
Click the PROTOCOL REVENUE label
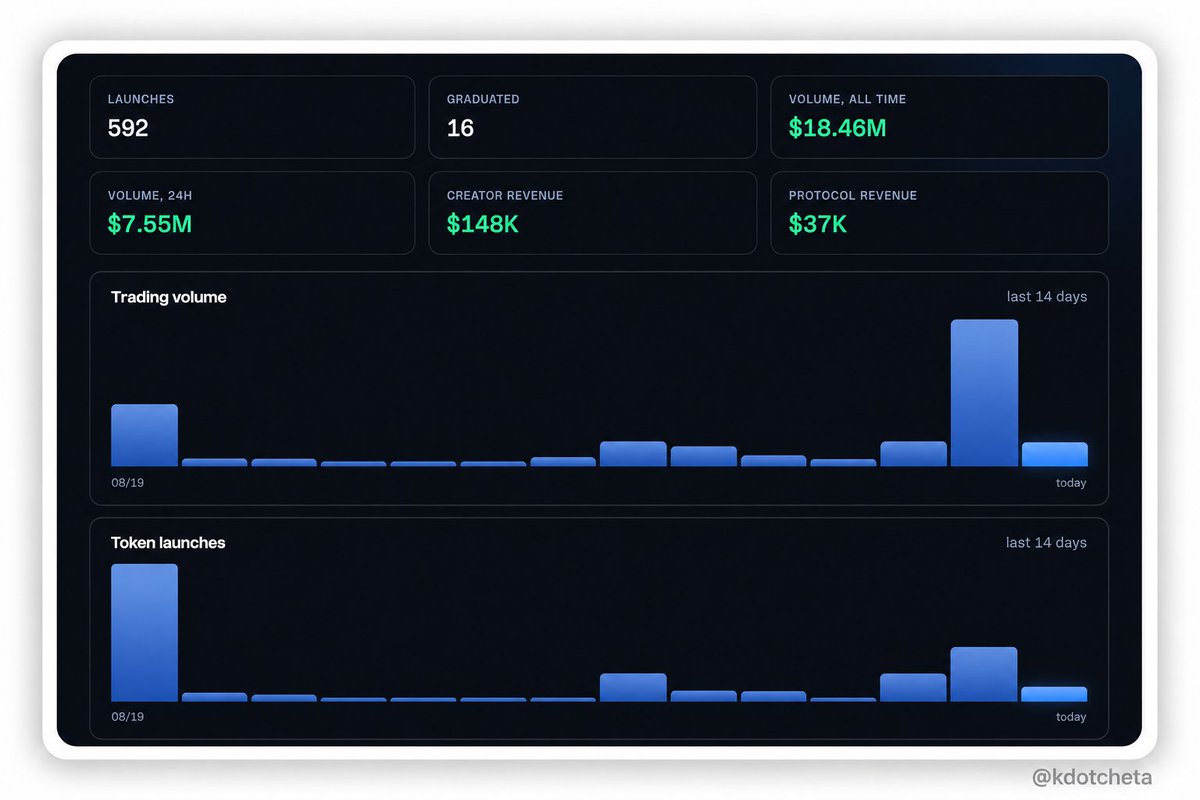click(853, 195)
